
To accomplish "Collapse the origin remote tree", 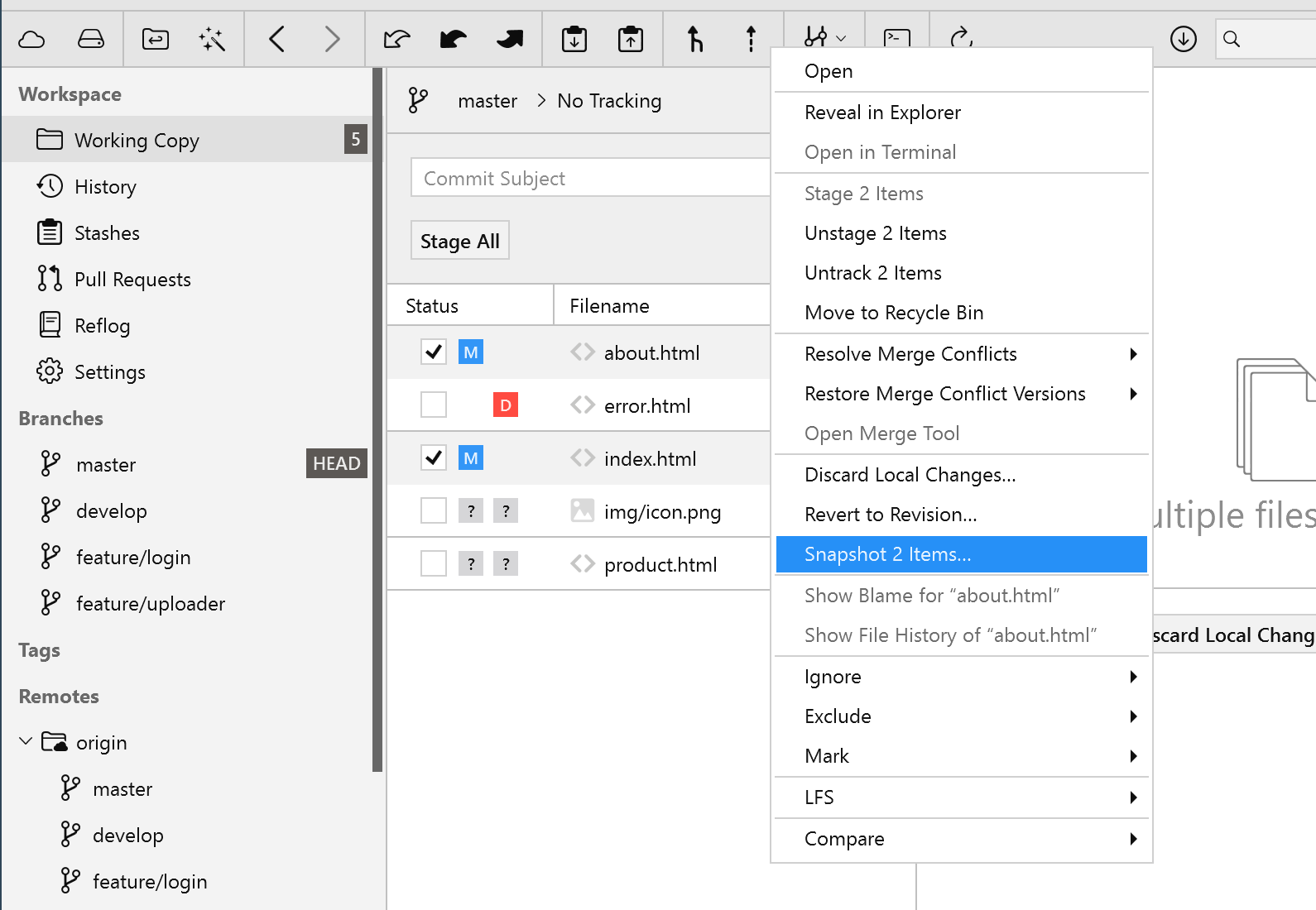I will 26,742.
